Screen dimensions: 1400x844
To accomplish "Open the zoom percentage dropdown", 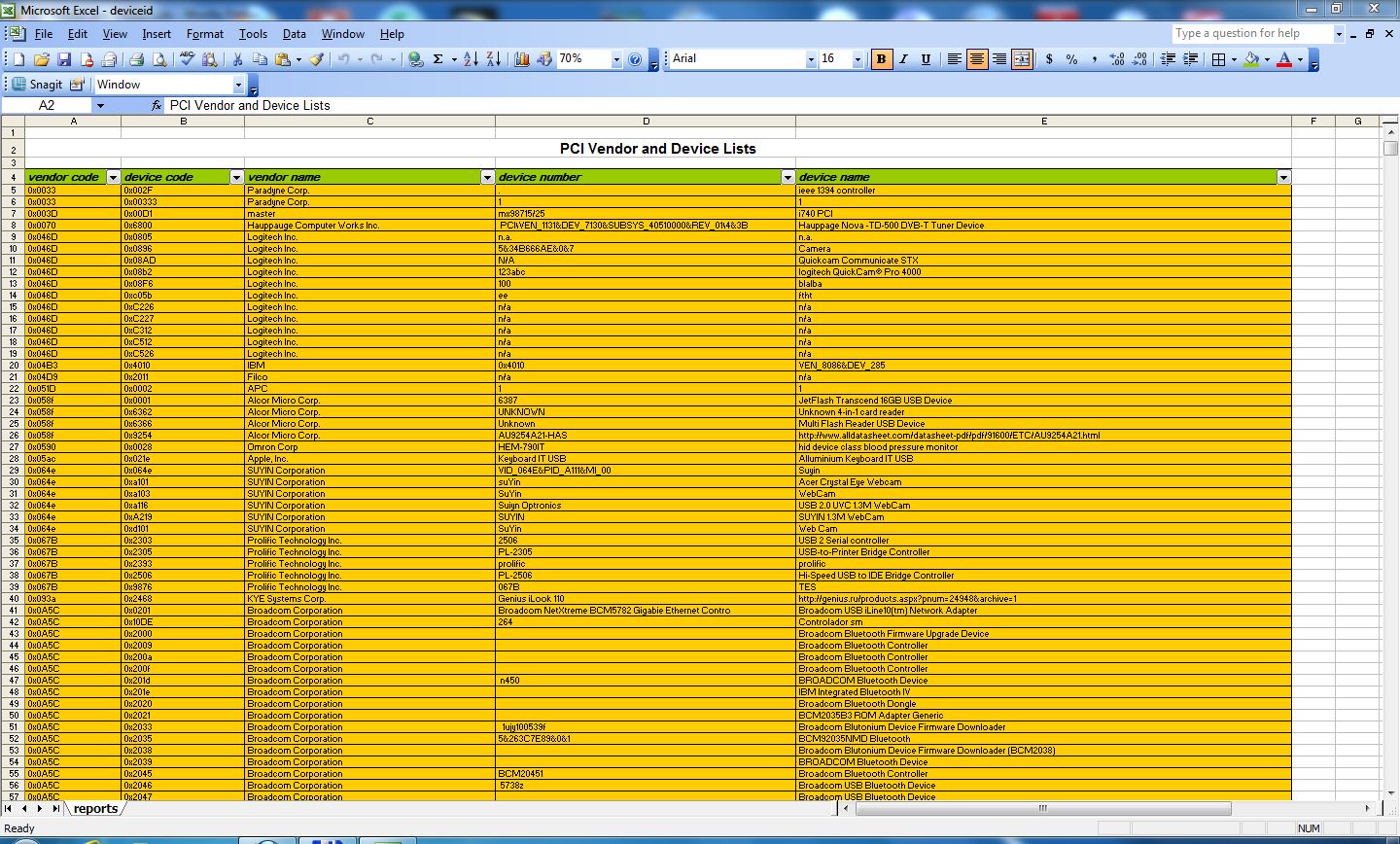I will (x=615, y=59).
